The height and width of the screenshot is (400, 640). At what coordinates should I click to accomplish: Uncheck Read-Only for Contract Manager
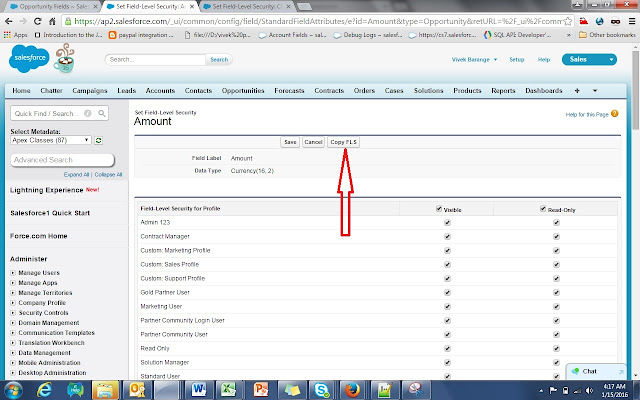point(556,236)
